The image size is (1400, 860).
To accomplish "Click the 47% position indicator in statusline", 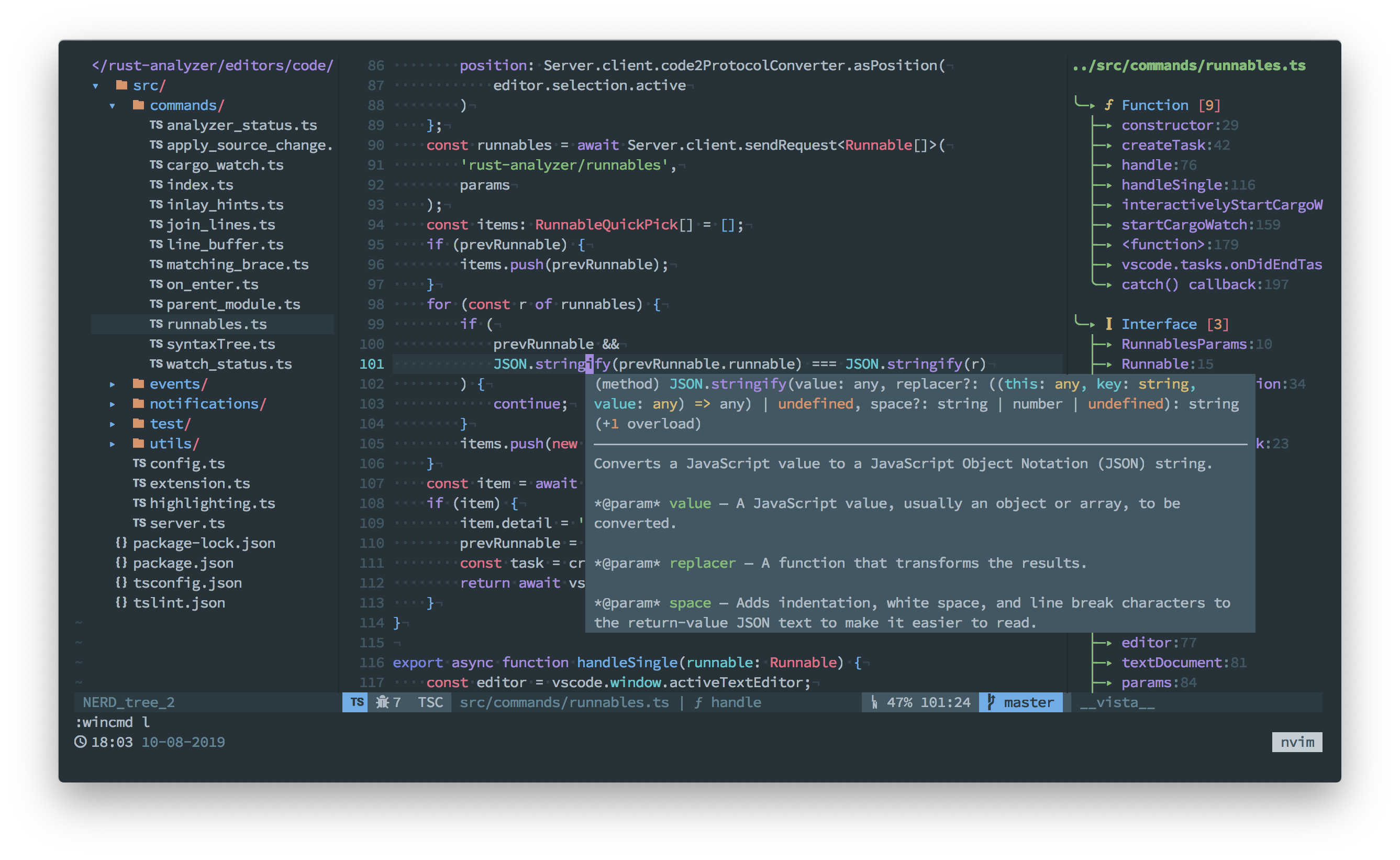I will pyautogui.click(x=898, y=702).
